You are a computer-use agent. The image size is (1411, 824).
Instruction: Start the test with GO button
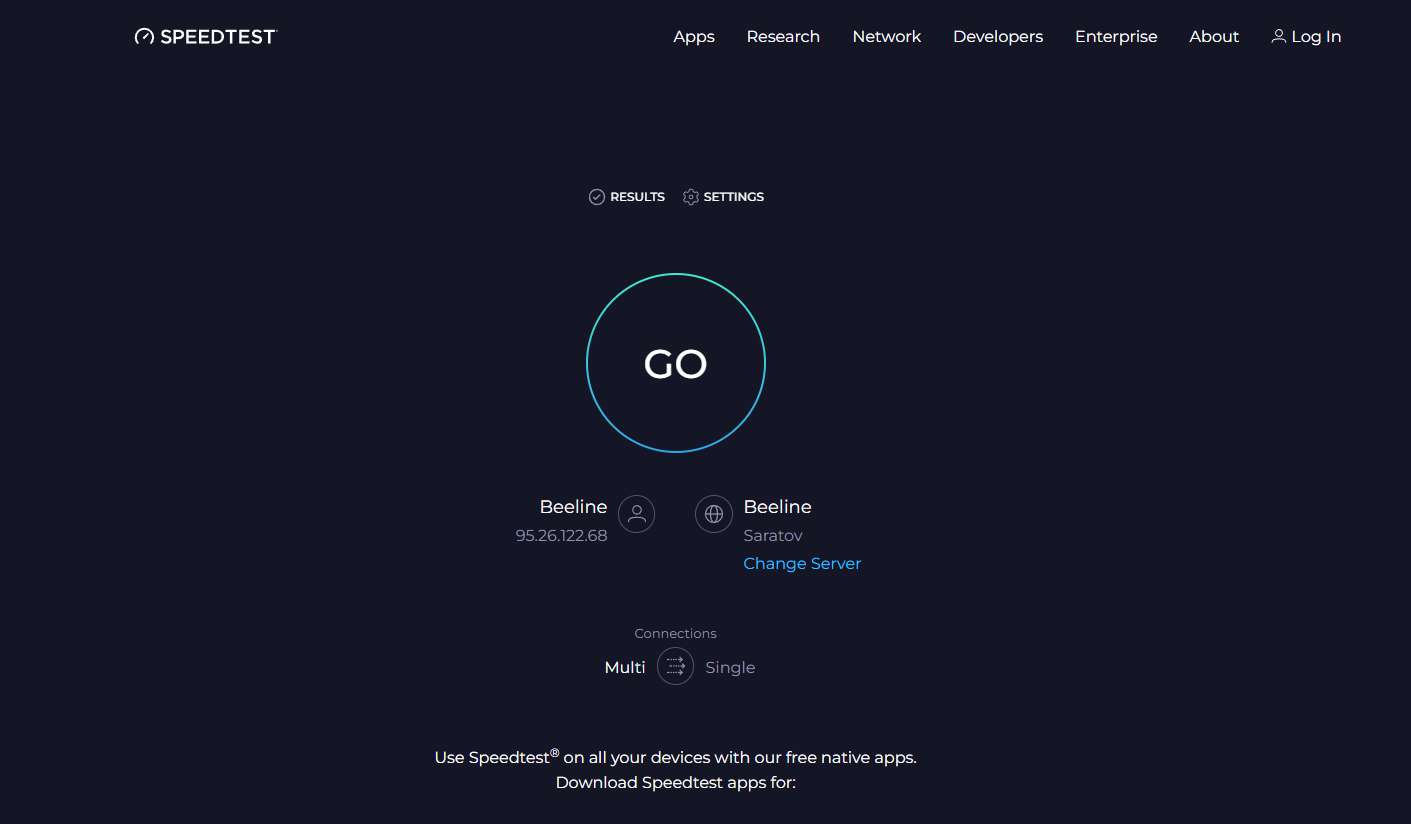(x=676, y=363)
